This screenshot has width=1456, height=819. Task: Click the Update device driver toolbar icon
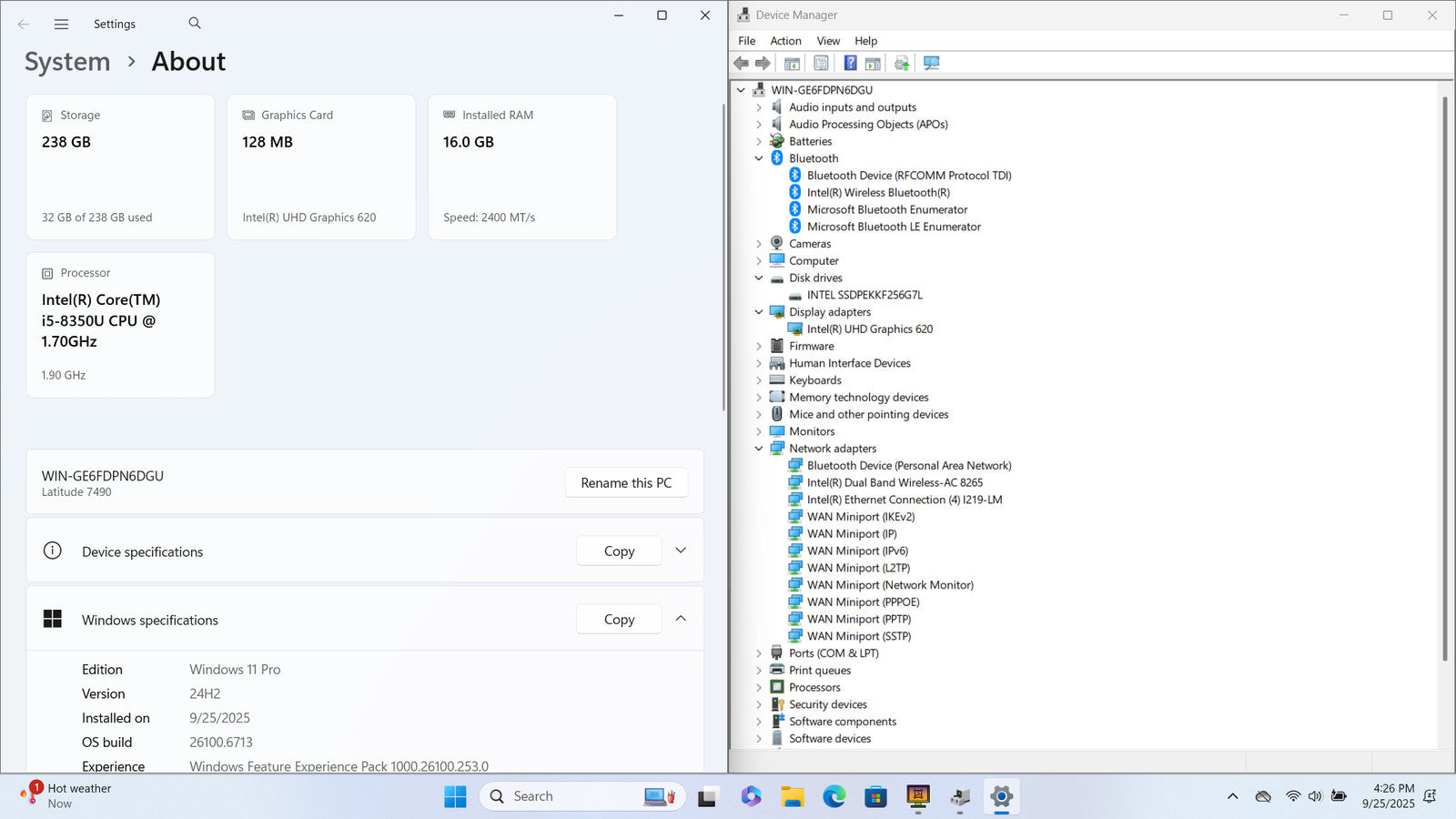tap(902, 63)
